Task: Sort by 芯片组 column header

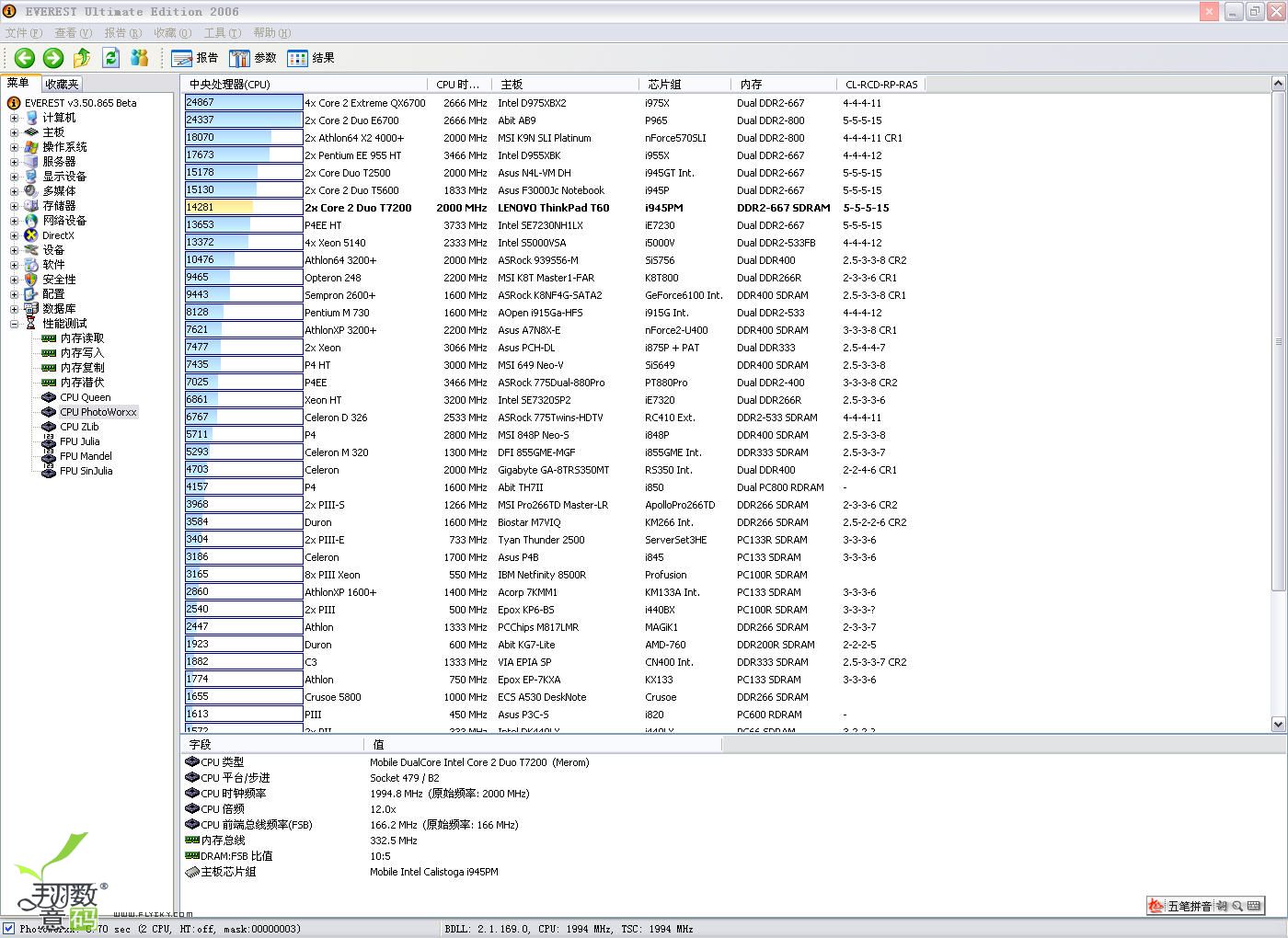Action: click(x=685, y=84)
